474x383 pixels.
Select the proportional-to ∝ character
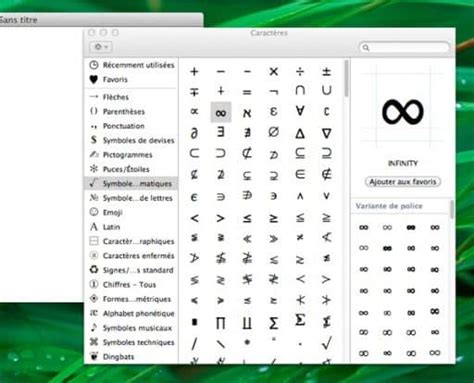(194, 112)
